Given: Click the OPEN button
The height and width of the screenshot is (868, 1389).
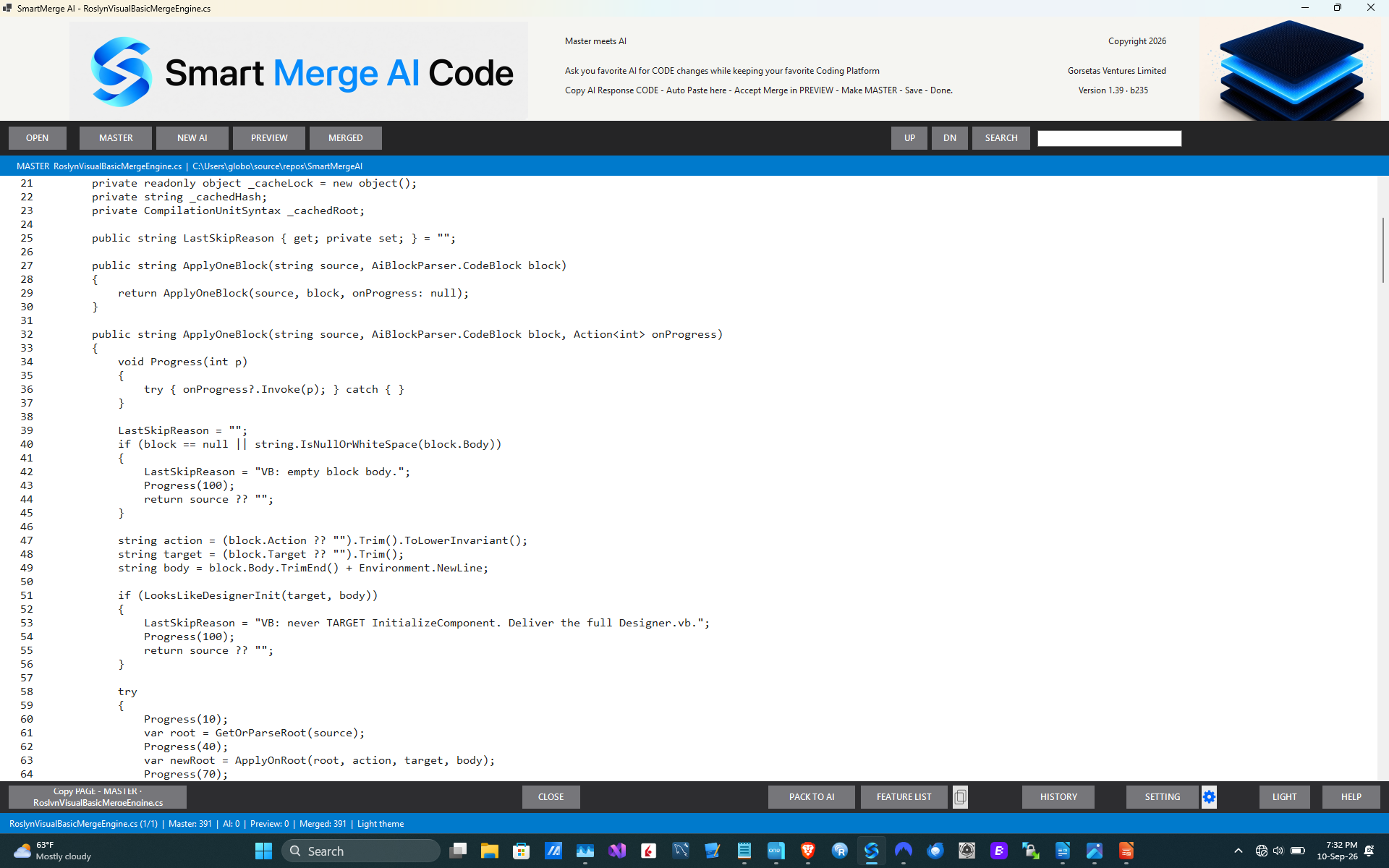Looking at the screenshot, I should [x=38, y=137].
